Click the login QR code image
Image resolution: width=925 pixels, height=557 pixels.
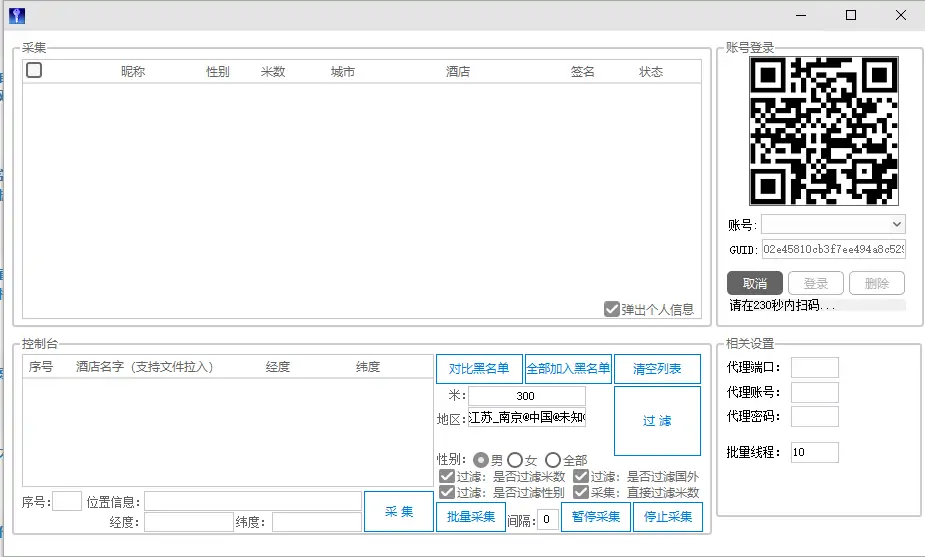(824, 131)
